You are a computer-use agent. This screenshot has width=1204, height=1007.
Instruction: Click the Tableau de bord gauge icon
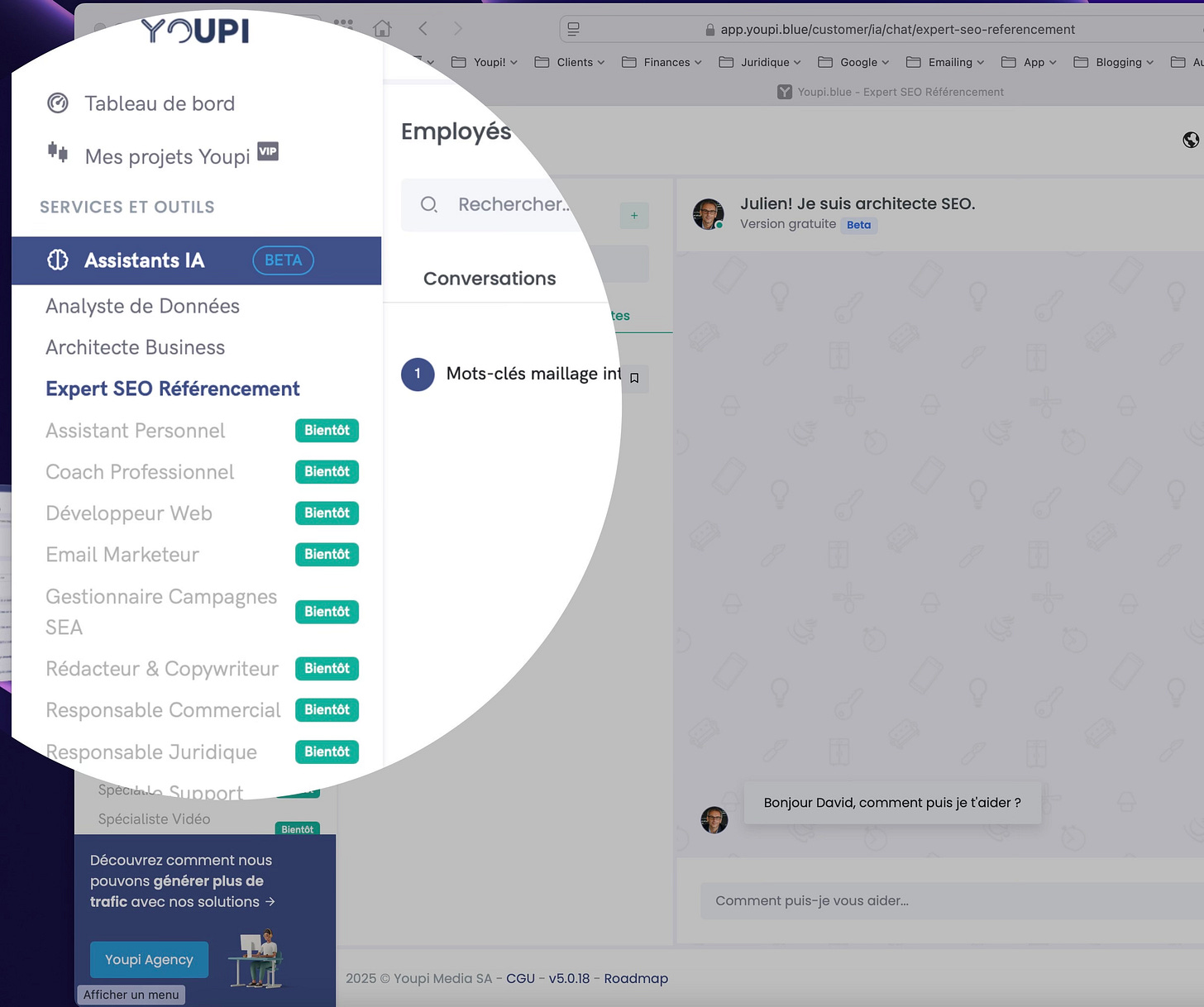click(x=58, y=103)
